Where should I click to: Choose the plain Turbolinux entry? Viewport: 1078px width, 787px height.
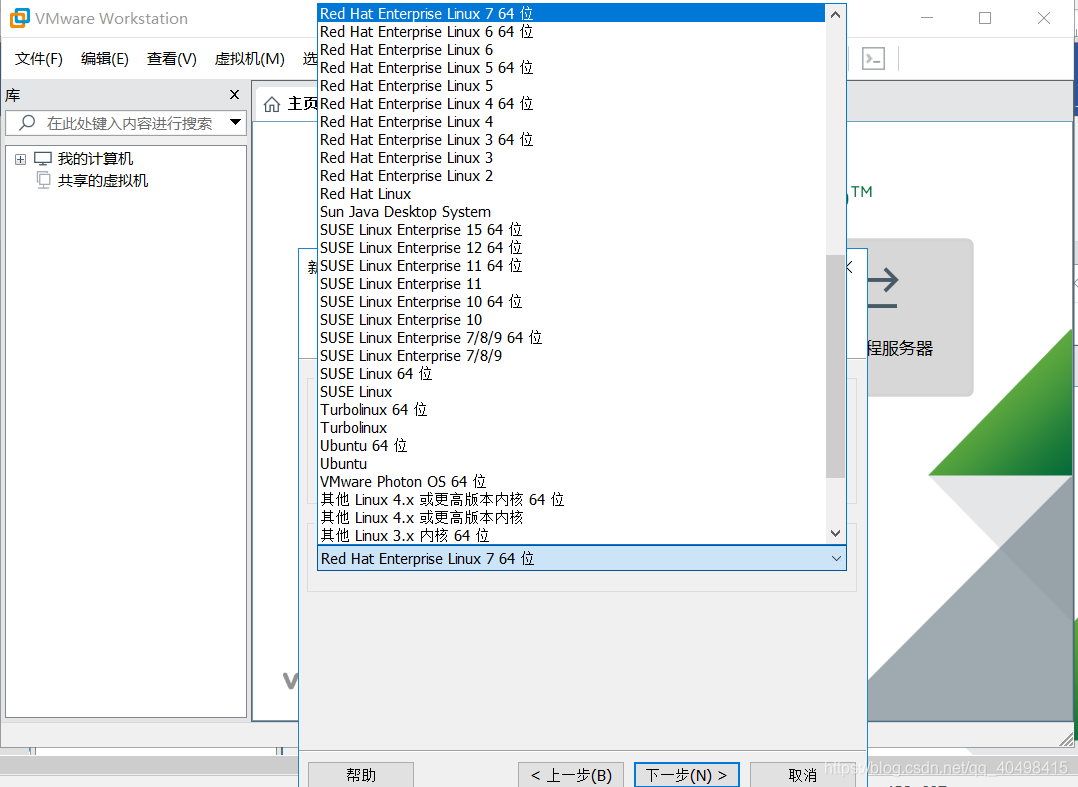(x=571, y=428)
